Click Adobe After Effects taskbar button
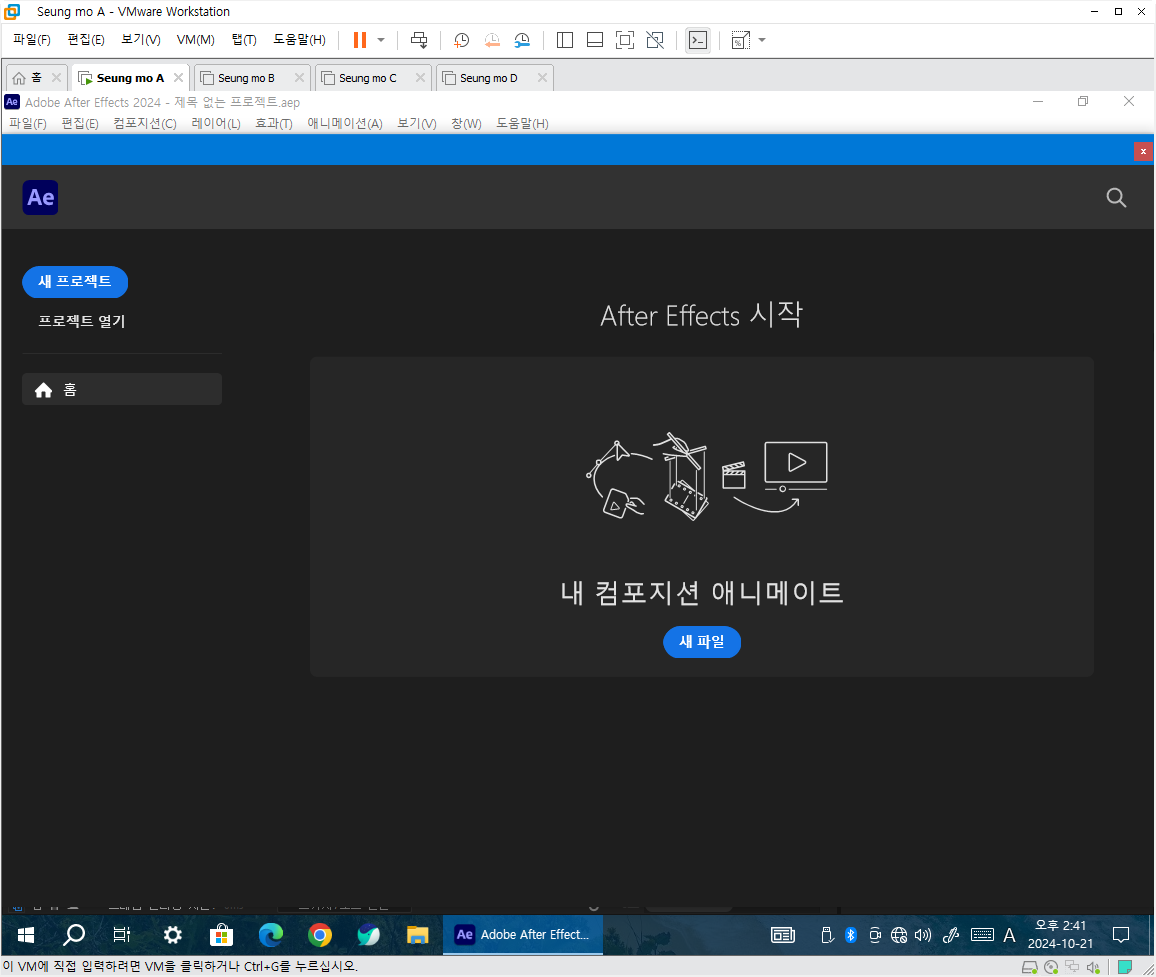 coord(523,935)
